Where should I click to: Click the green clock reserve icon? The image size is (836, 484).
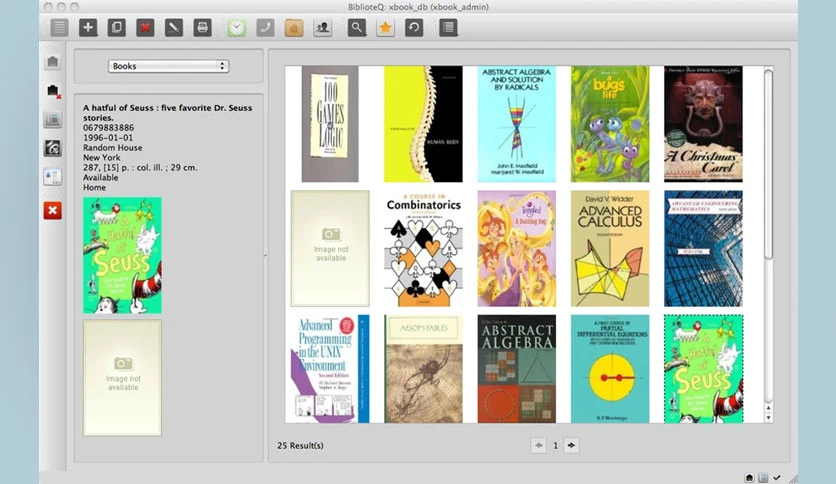pos(237,27)
